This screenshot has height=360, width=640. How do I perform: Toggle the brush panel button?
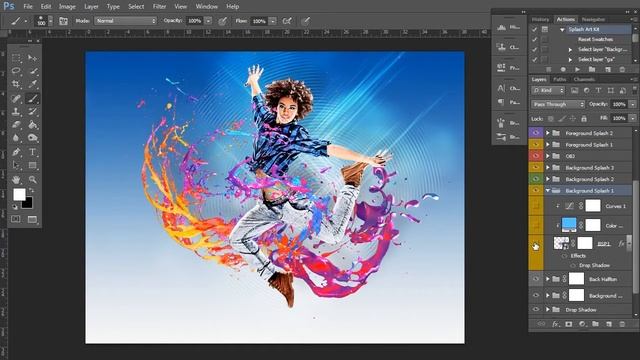pos(63,21)
